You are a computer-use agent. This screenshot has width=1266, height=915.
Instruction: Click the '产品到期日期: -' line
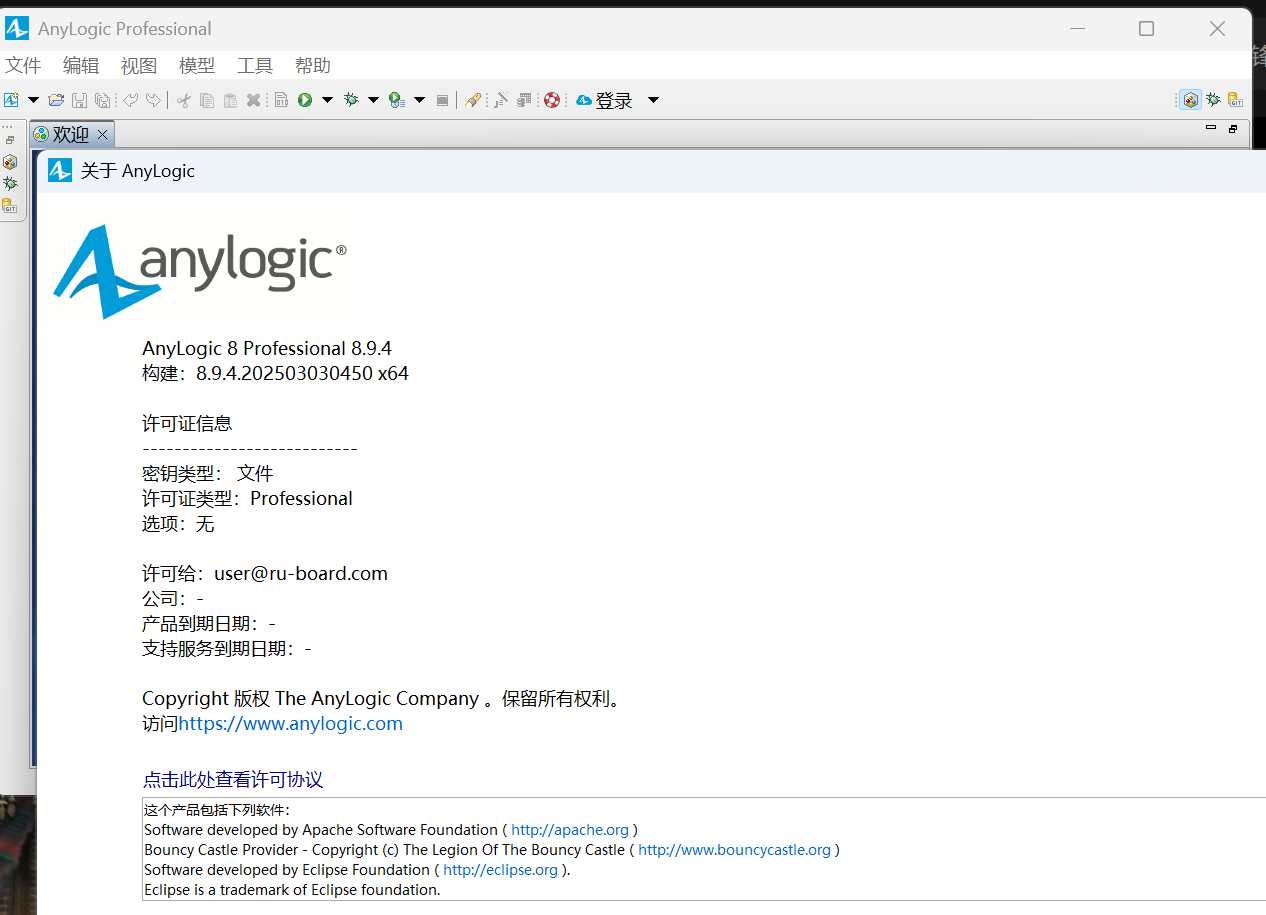[x=209, y=624]
